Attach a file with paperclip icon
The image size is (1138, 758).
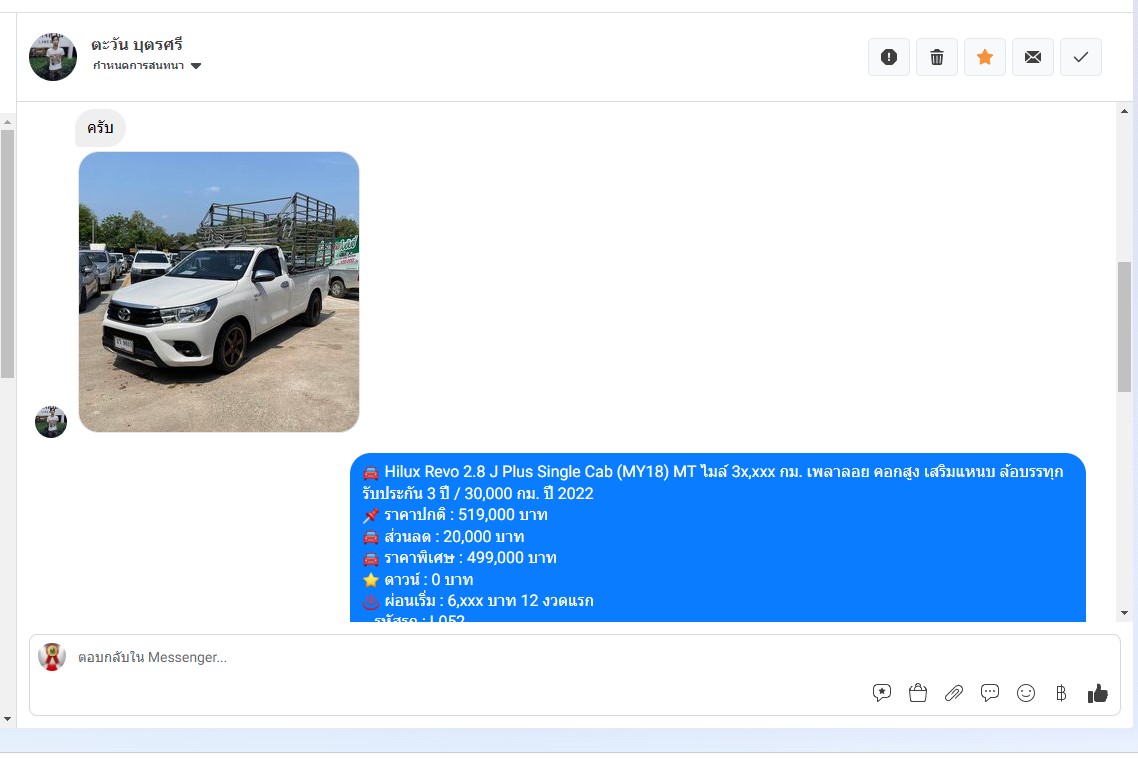pos(954,693)
